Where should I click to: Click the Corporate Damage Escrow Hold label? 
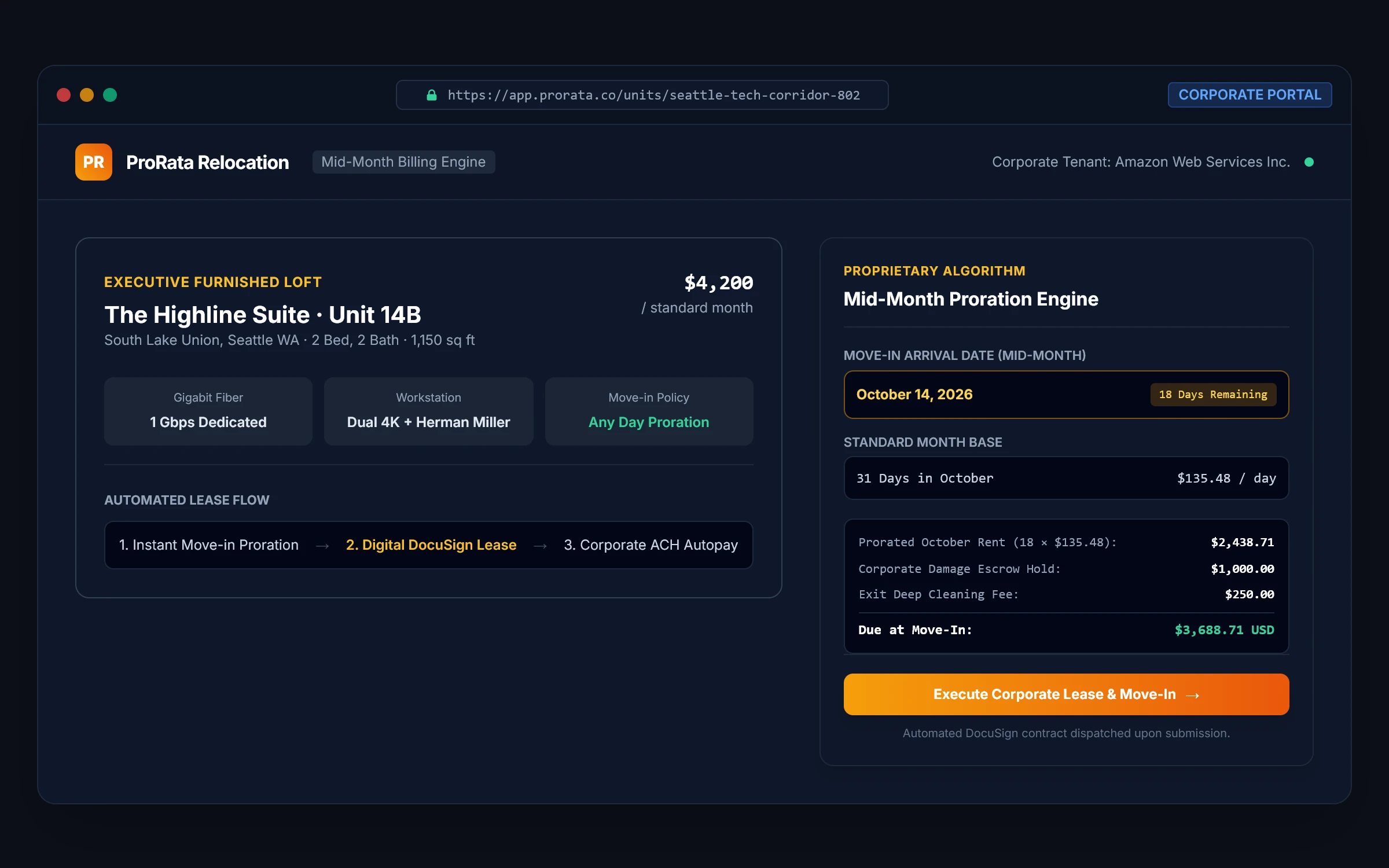tap(959, 569)
